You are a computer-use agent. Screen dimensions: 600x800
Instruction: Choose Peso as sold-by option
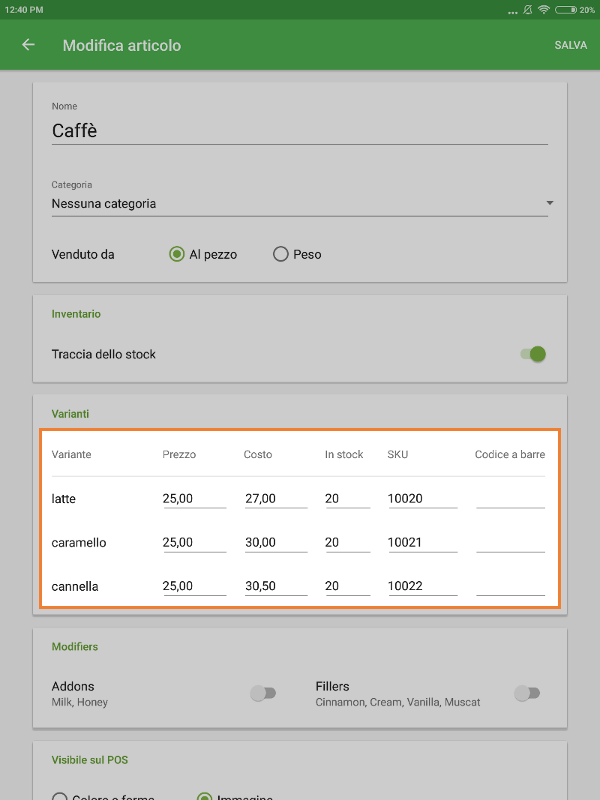(x=281, y=254)
